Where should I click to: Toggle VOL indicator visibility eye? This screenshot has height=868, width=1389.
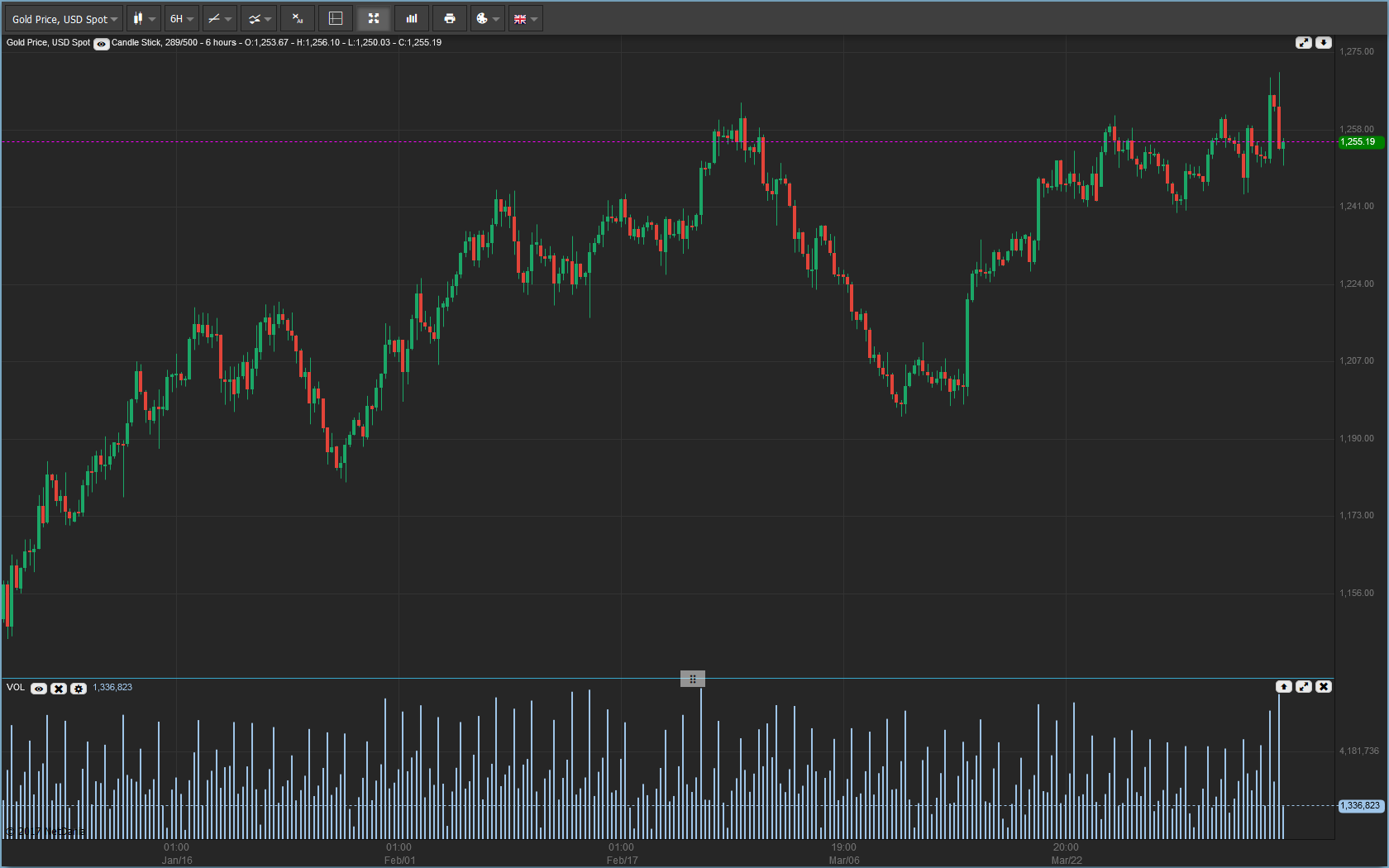pyautogui.click(x=39, y=688)
